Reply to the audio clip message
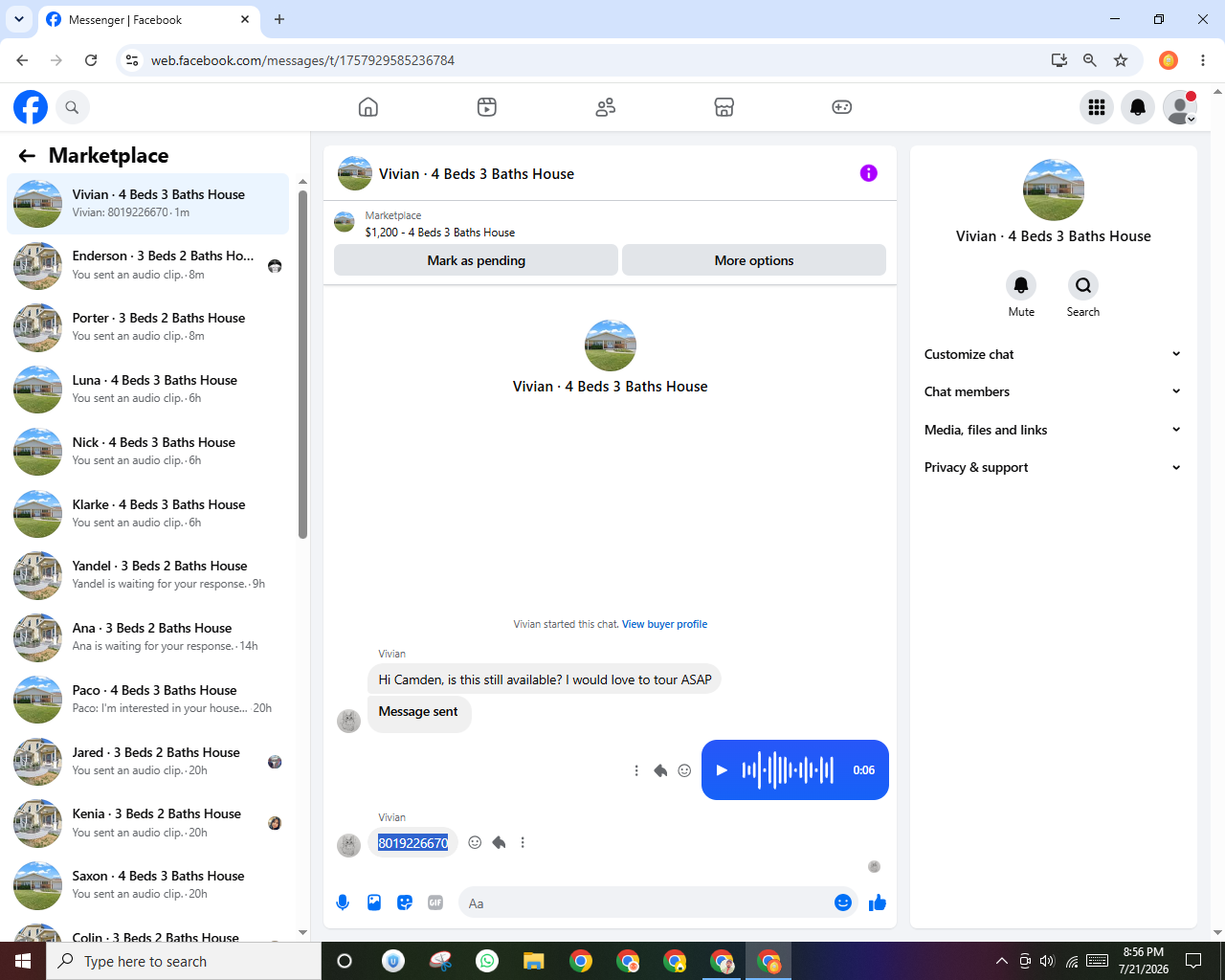This screenshot has width=1225, height=980. [660, 770]
